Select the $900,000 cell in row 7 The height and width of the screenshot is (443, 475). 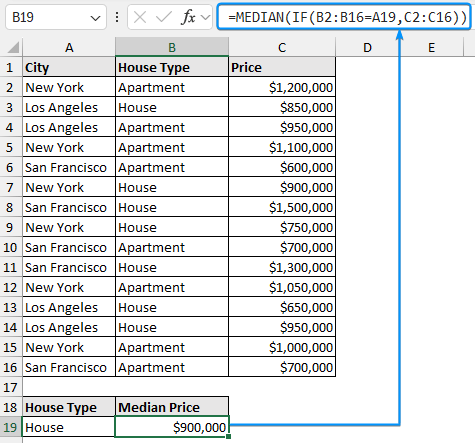[x=282, y=187]
